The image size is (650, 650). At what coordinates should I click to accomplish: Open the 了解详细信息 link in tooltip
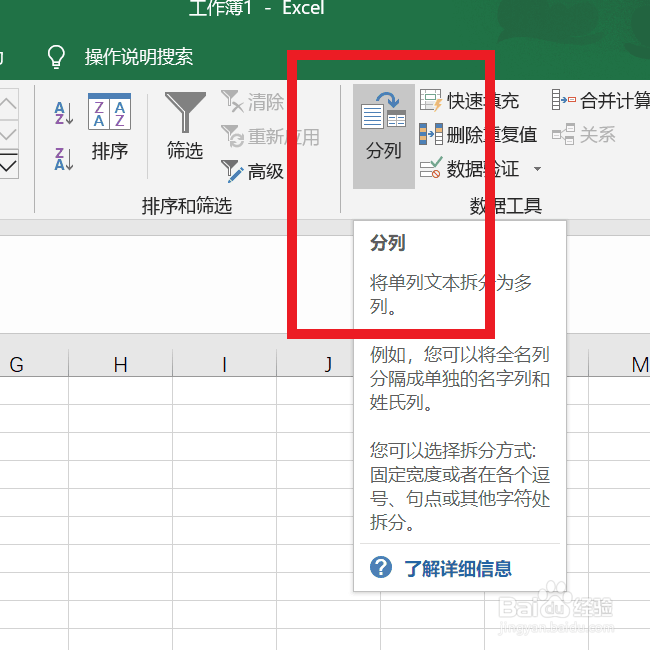tap(458, 568)
